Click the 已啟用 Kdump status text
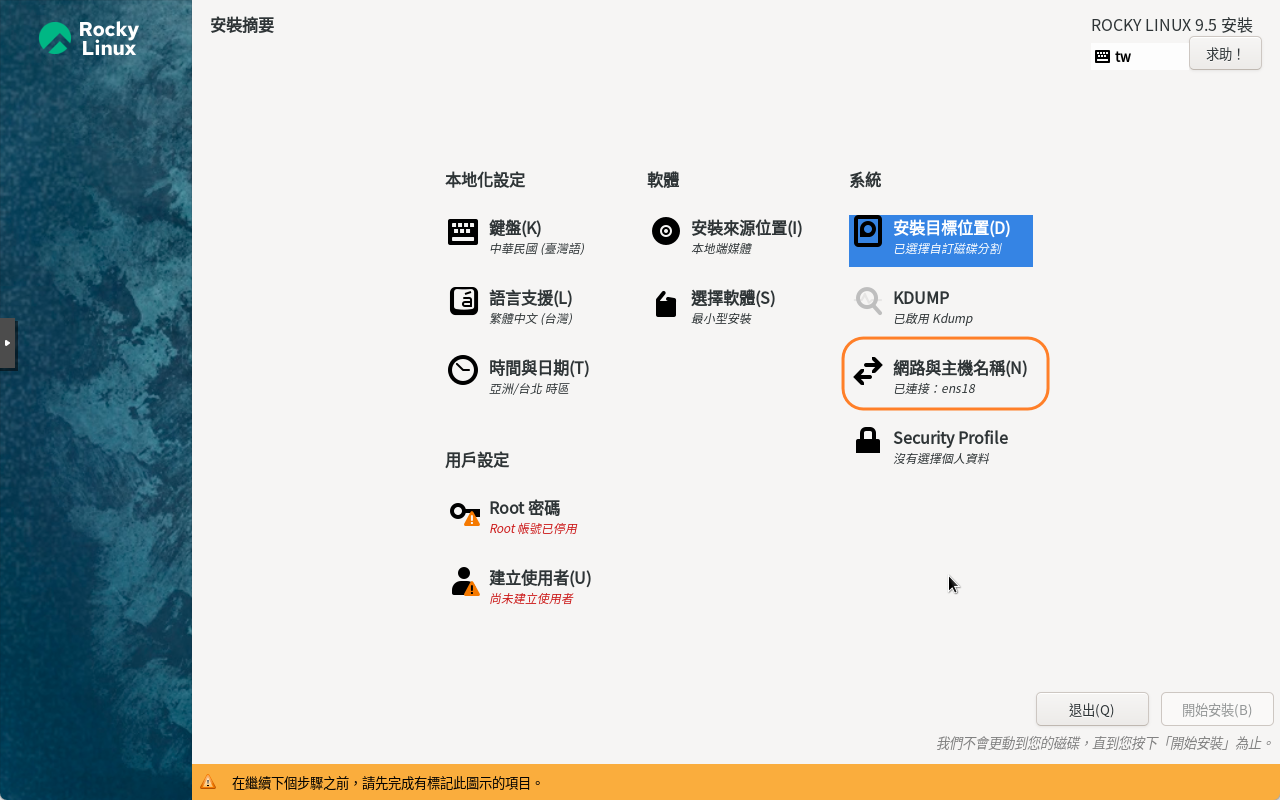 tap(933, 318)
